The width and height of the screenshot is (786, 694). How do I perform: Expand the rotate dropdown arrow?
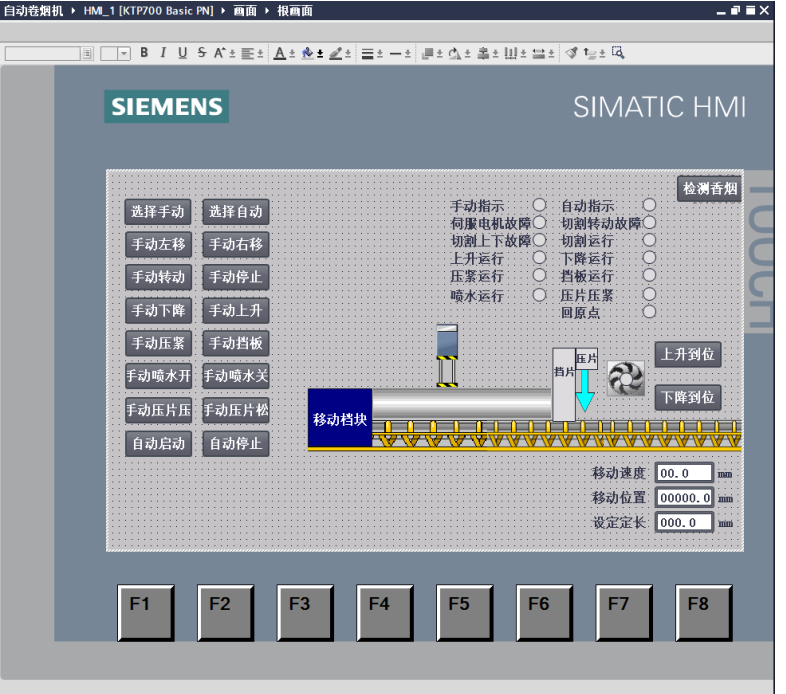coord(468,54)
